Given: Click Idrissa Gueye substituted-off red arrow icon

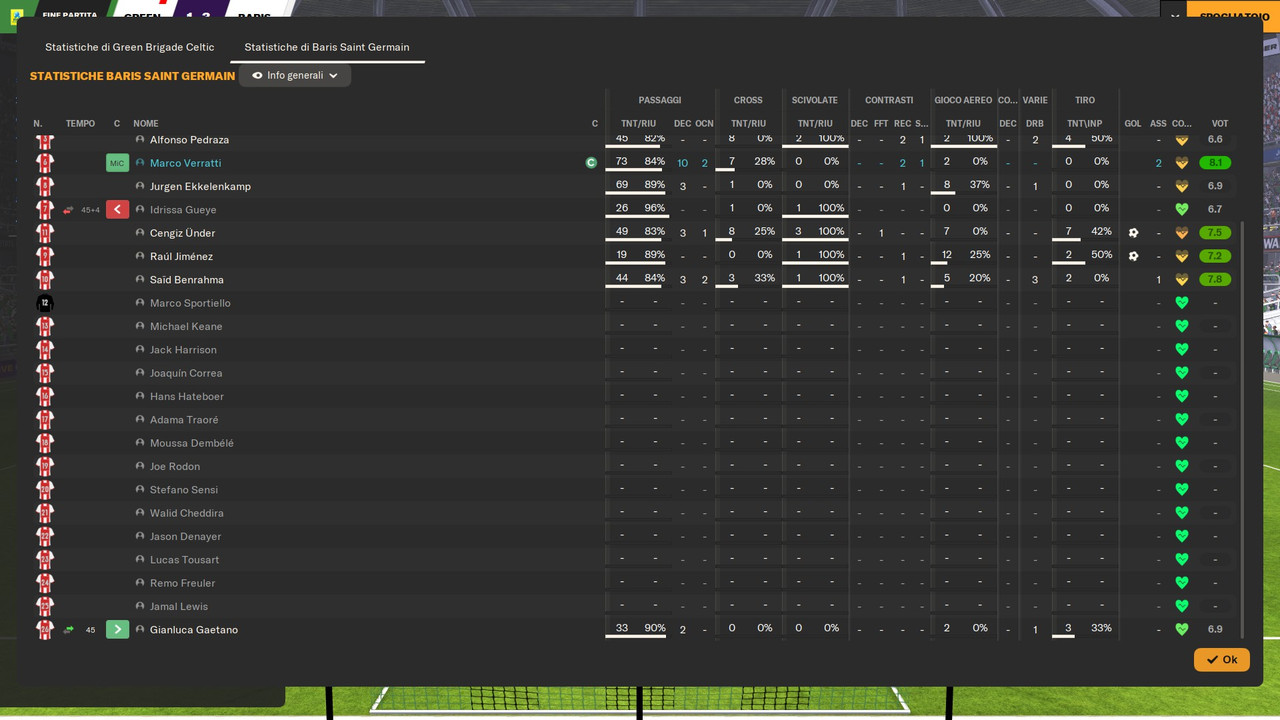Looking at the screenshot, I should click(117, 210).
